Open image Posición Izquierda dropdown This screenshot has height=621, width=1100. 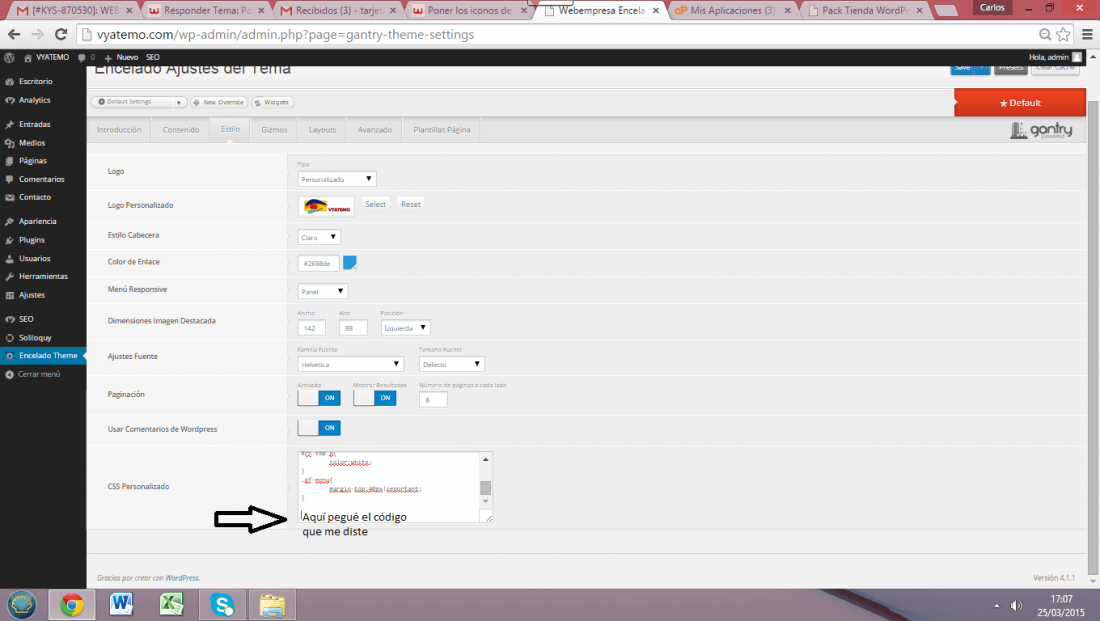[x=405, y=328]
